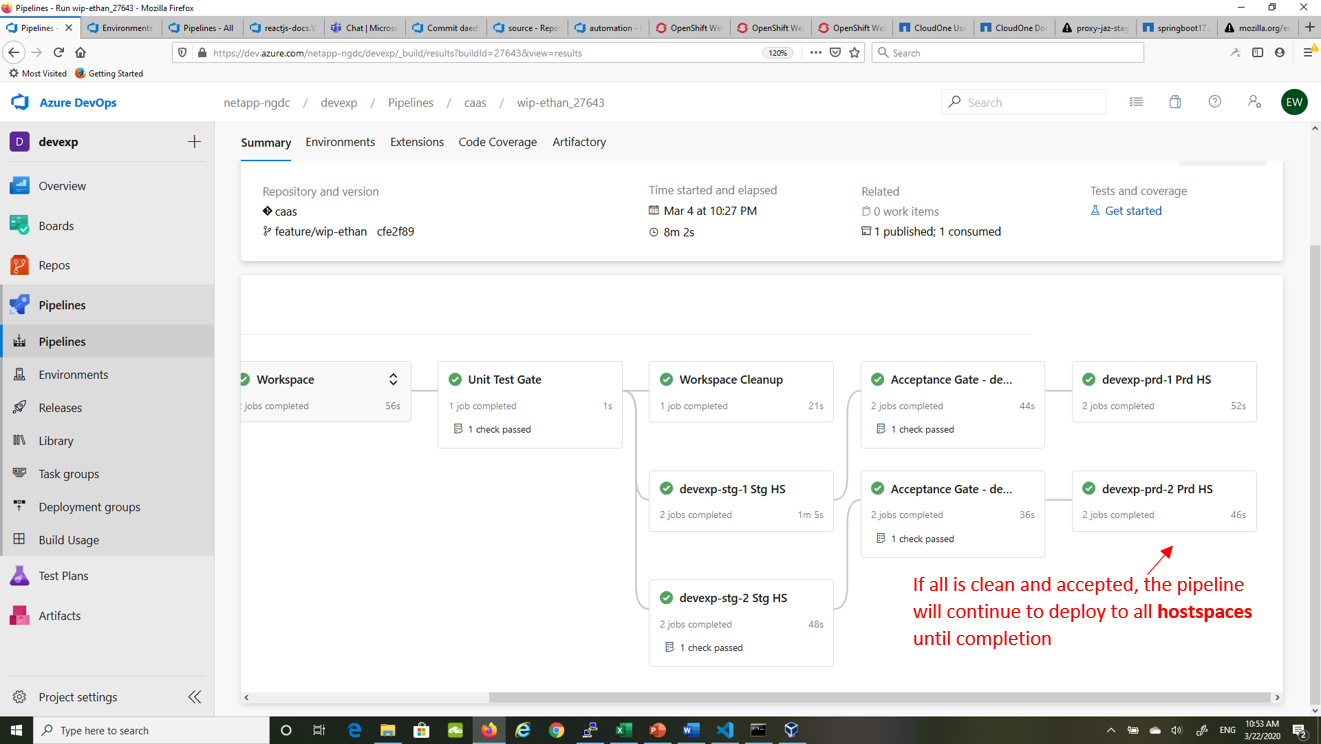Open the Windows Start menu
The height and width of the screenshot is (744, 1321).
pos(16,730)
